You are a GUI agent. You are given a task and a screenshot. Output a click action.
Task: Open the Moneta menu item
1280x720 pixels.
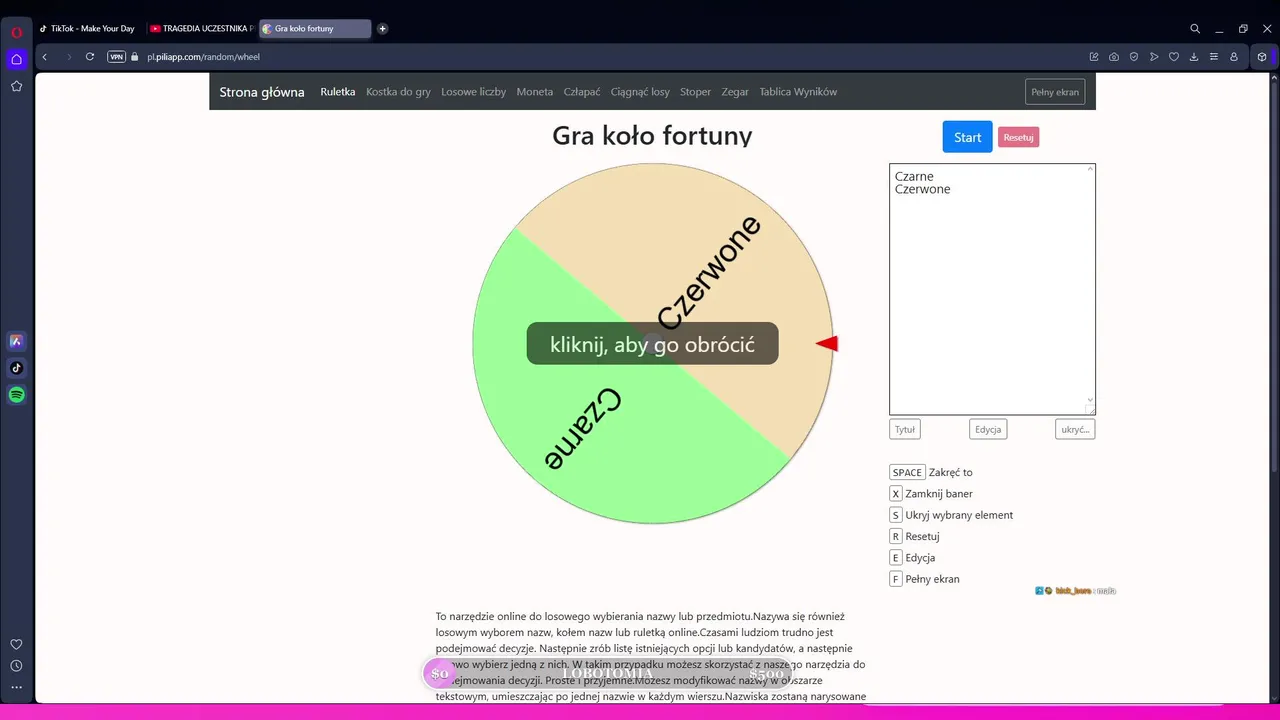(535, 92)
